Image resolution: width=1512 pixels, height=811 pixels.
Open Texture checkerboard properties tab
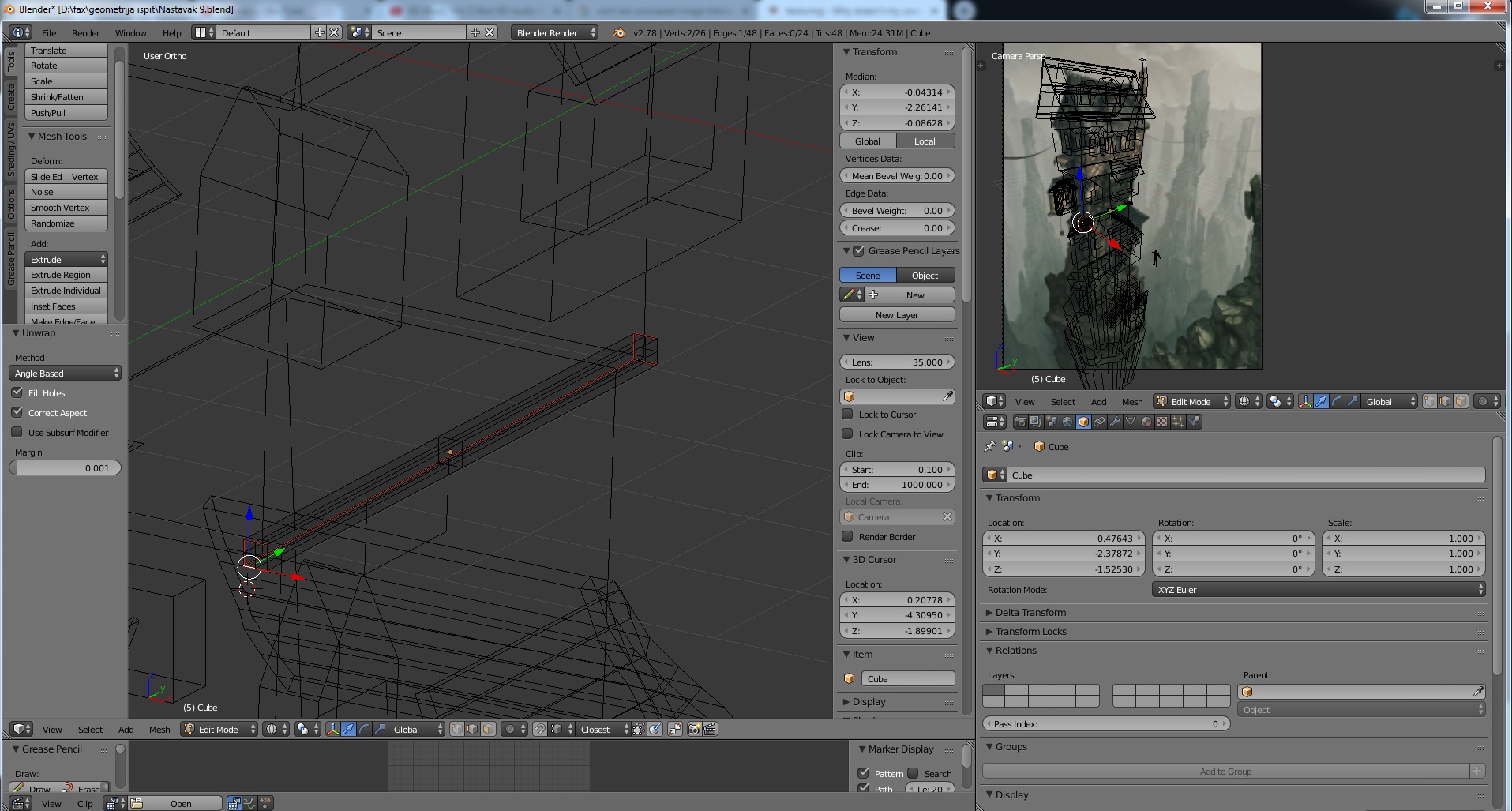pyautogui.click(x=1162, y=422)
